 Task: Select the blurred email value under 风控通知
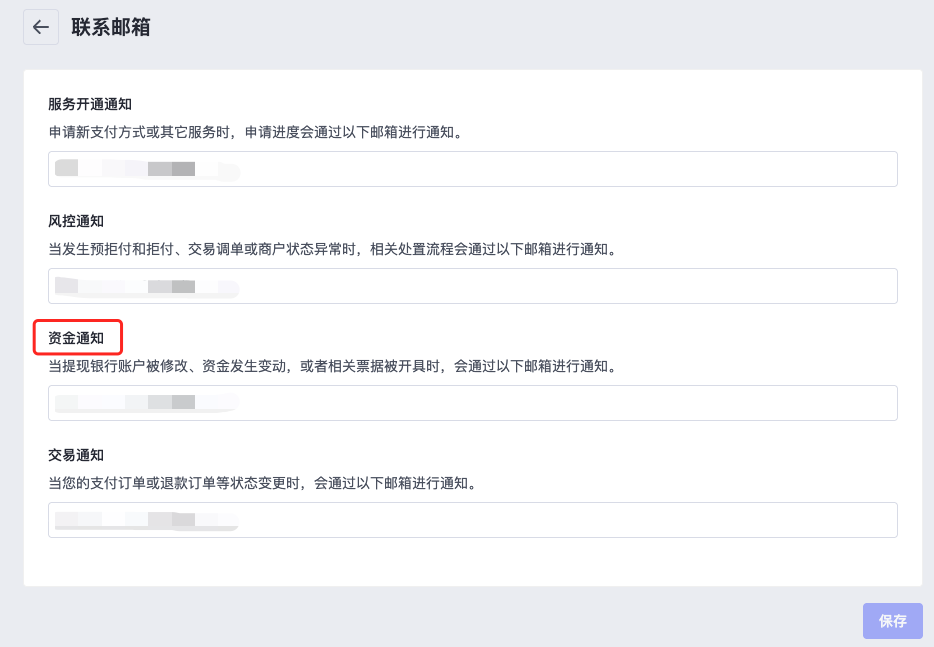[147, 287]
